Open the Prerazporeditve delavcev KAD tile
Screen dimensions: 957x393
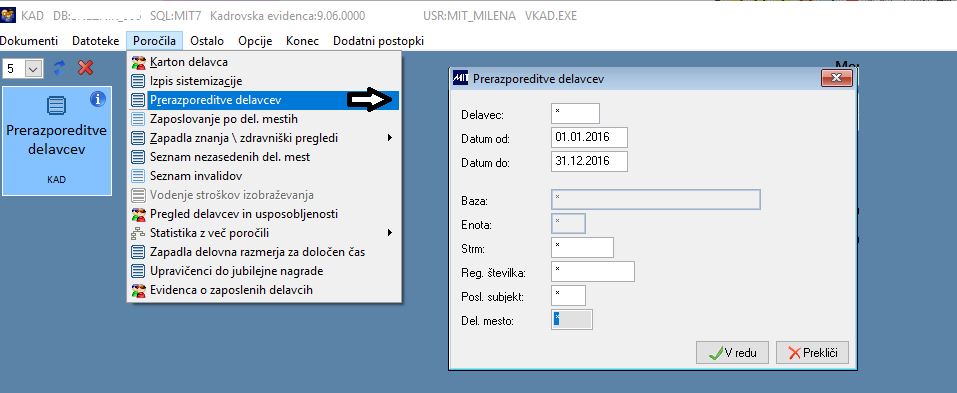[57, 141]
